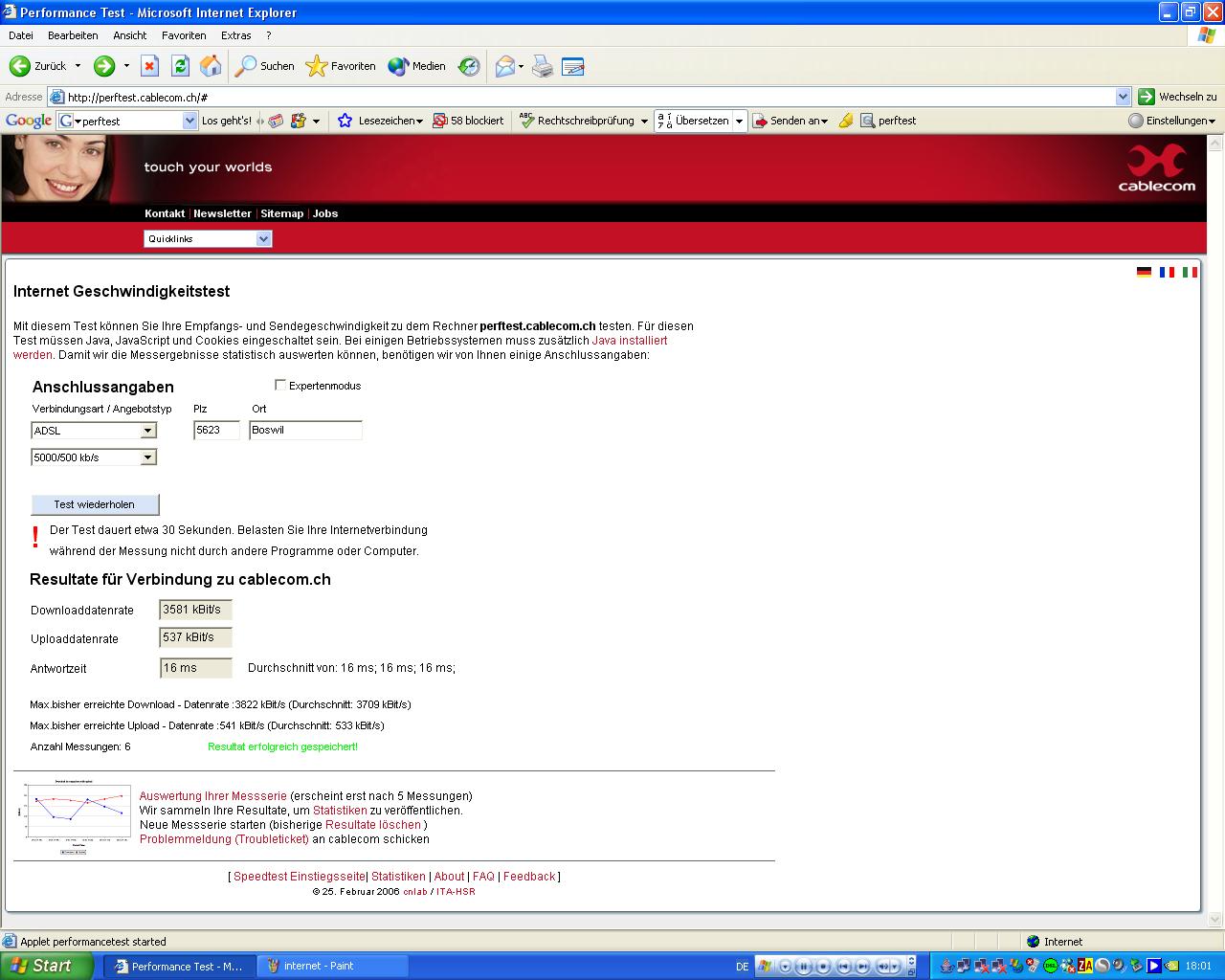Select the Italian flag language icon
The width and height of the screenshot is (1225, 980).
pos(1190,273)
